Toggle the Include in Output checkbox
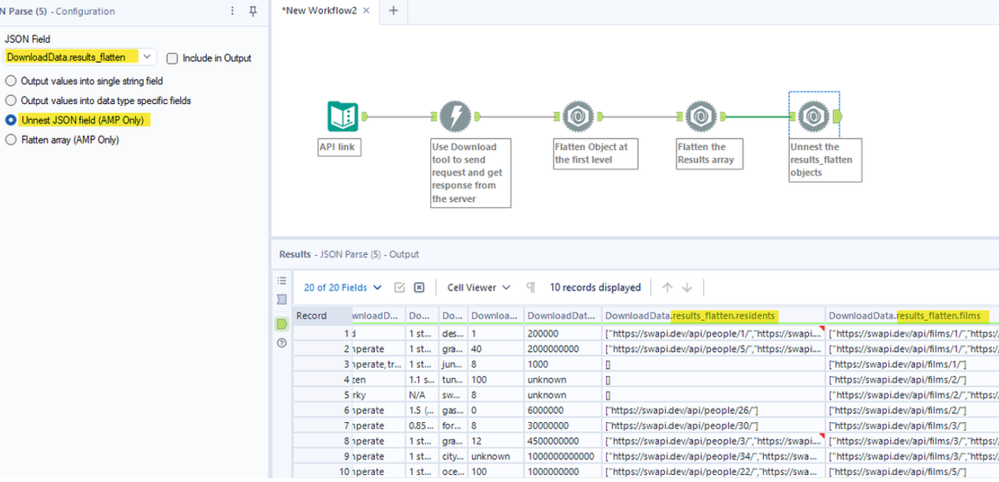Viewport: 999px width, 482px height. [171, 58]
